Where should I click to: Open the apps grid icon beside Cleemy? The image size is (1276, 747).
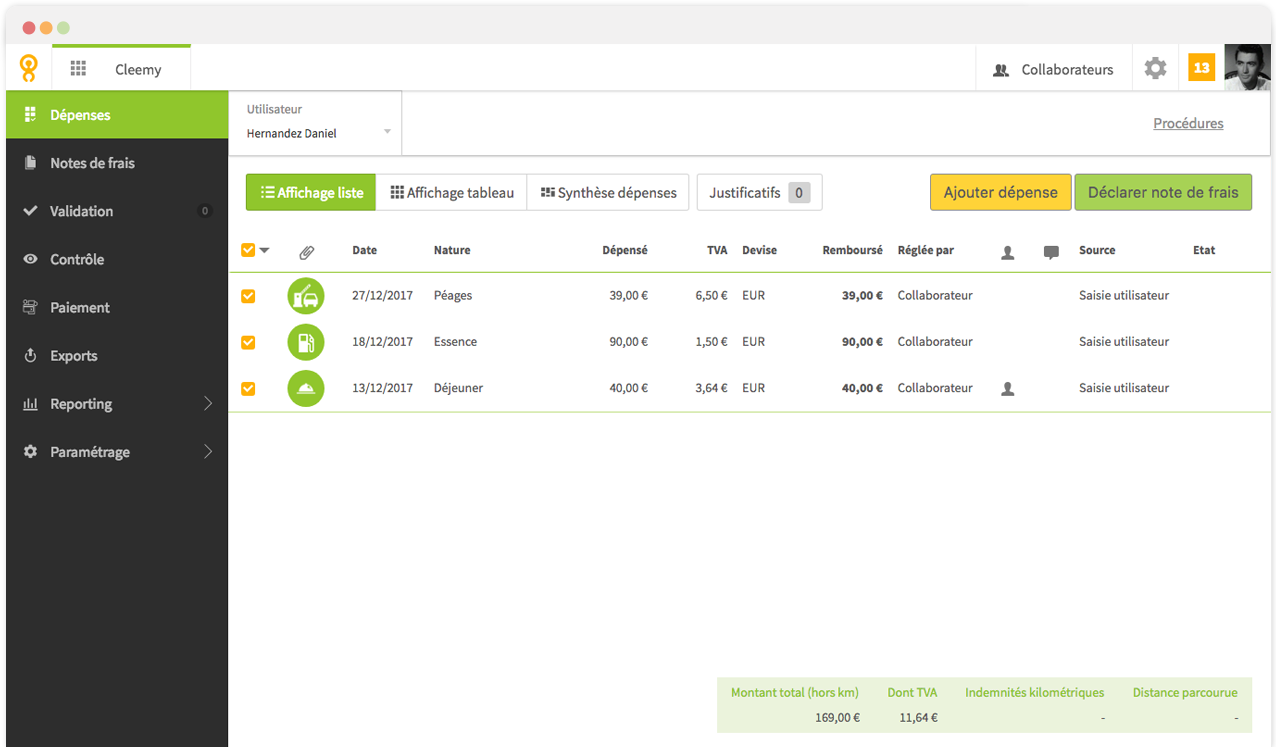click(x=78, y=69)
